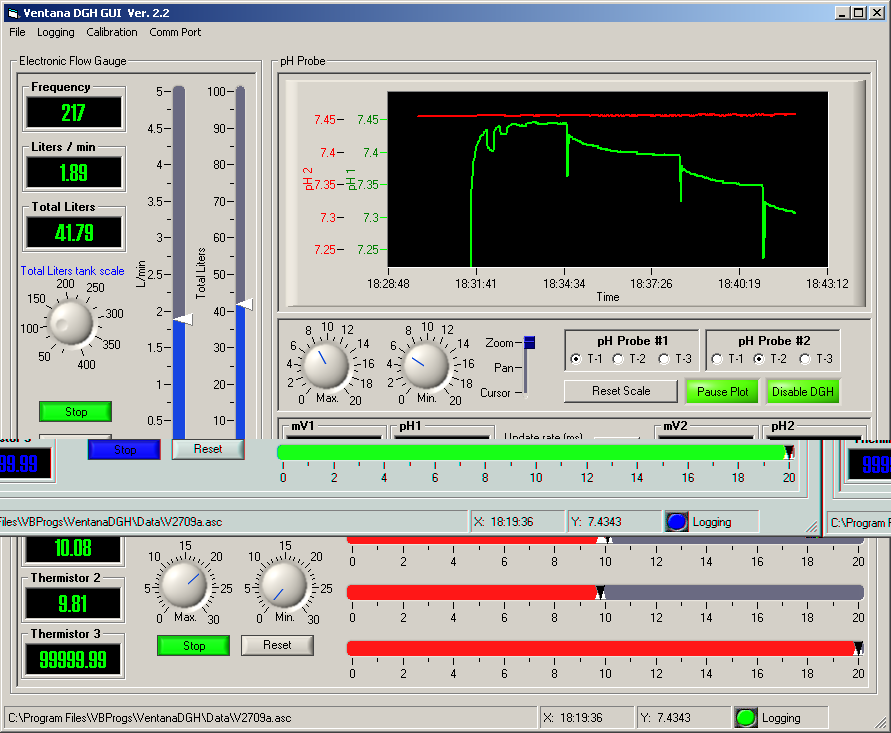The height and width of the screenshot is (733, 891).
Task: Click the Zoom/Pan/Cursor slider handle
Action: [529, 342]
